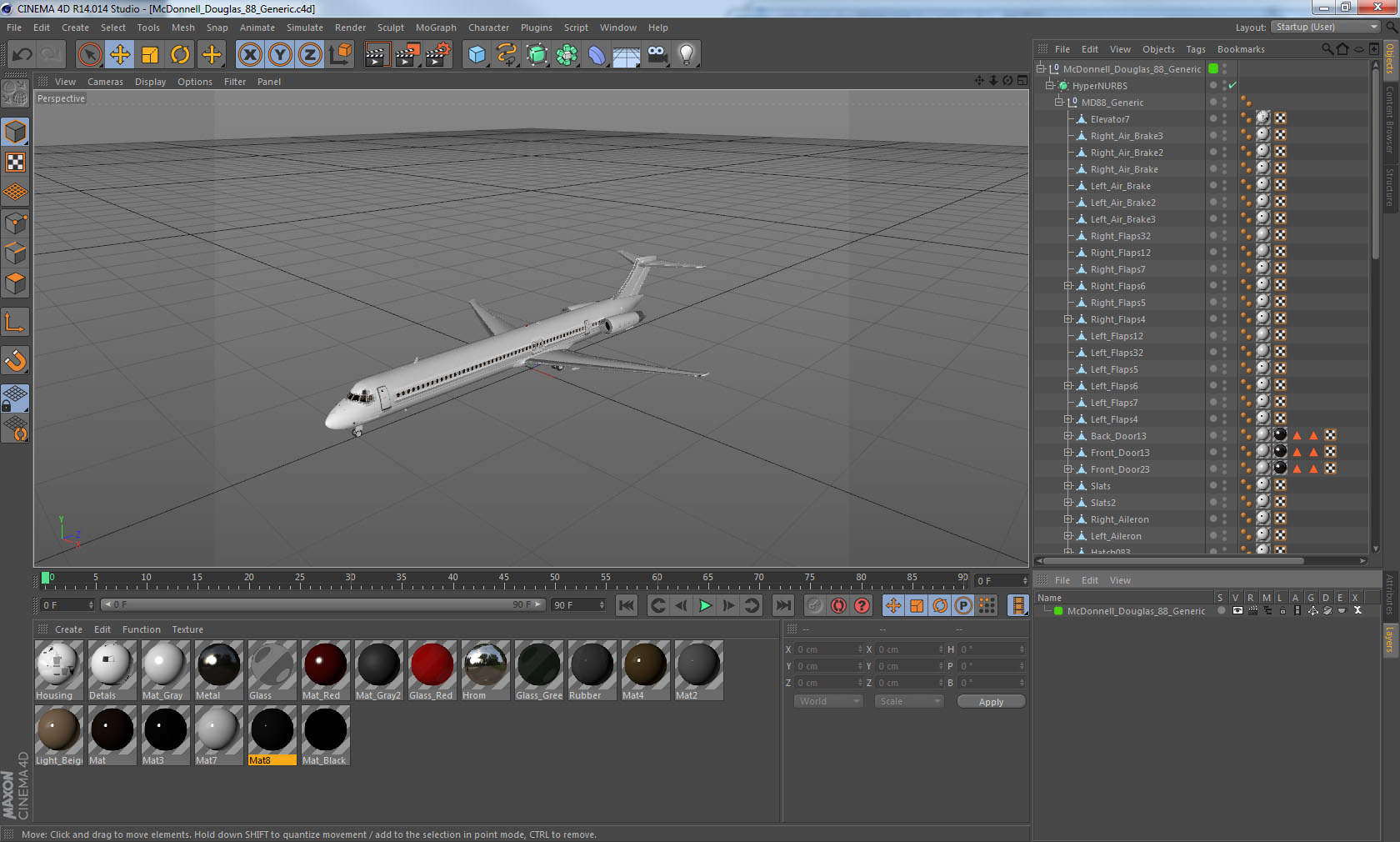Open the Mesh menu
This screenshot has height=842, width=1400.
[x=182, y=28]
